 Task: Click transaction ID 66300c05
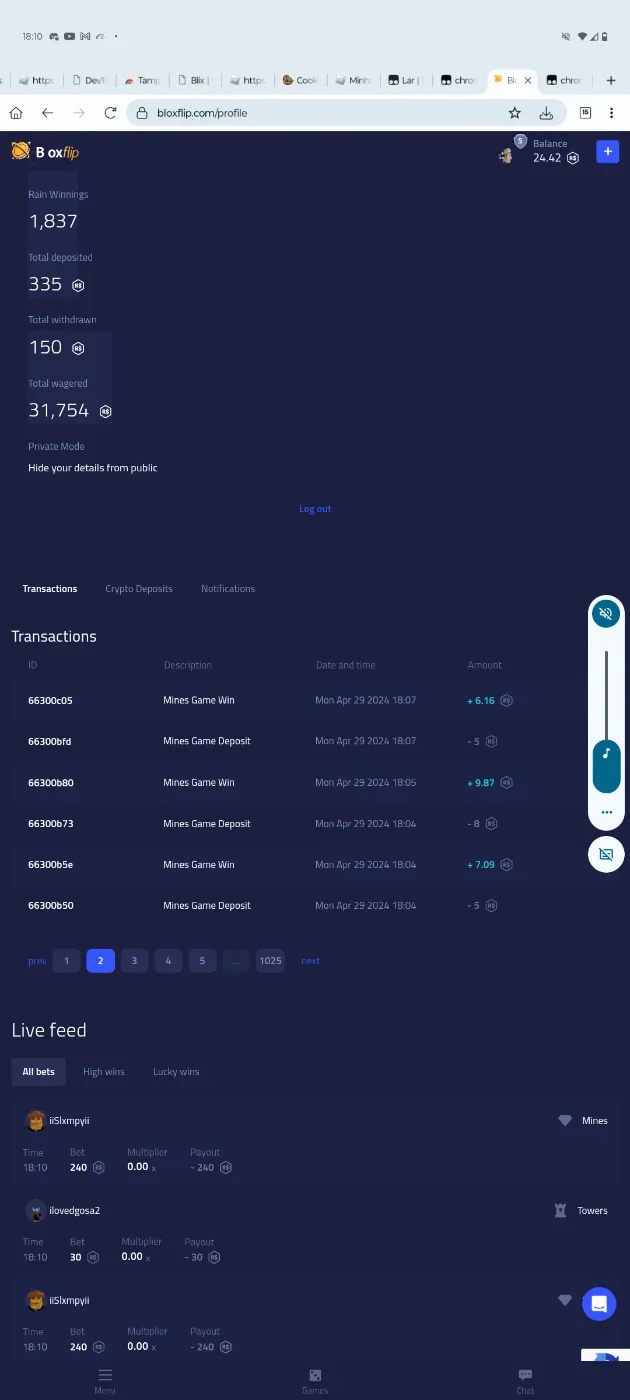pos(50,700)
